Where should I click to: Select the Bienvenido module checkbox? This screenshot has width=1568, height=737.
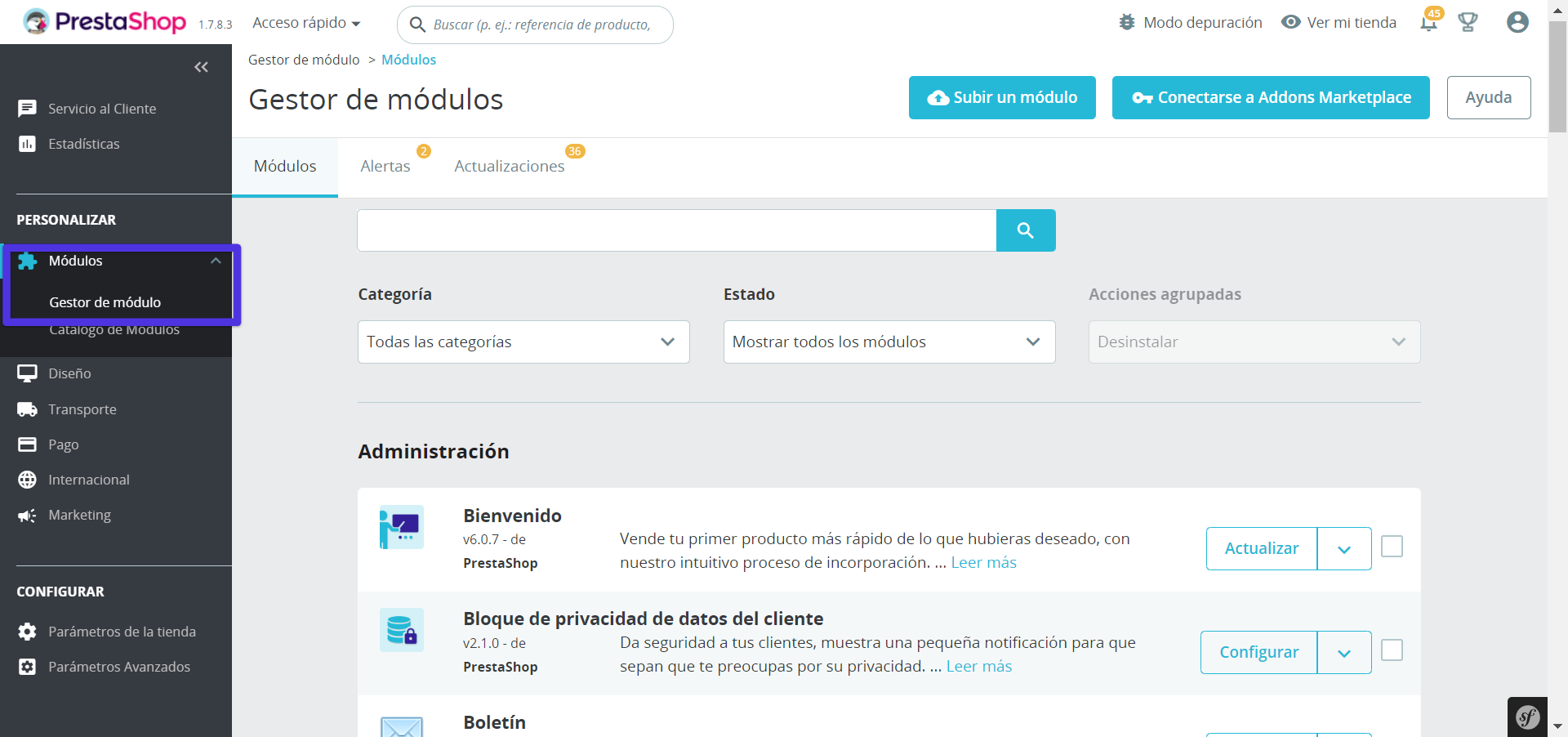pyautogui.click(x=1392, y=547)
